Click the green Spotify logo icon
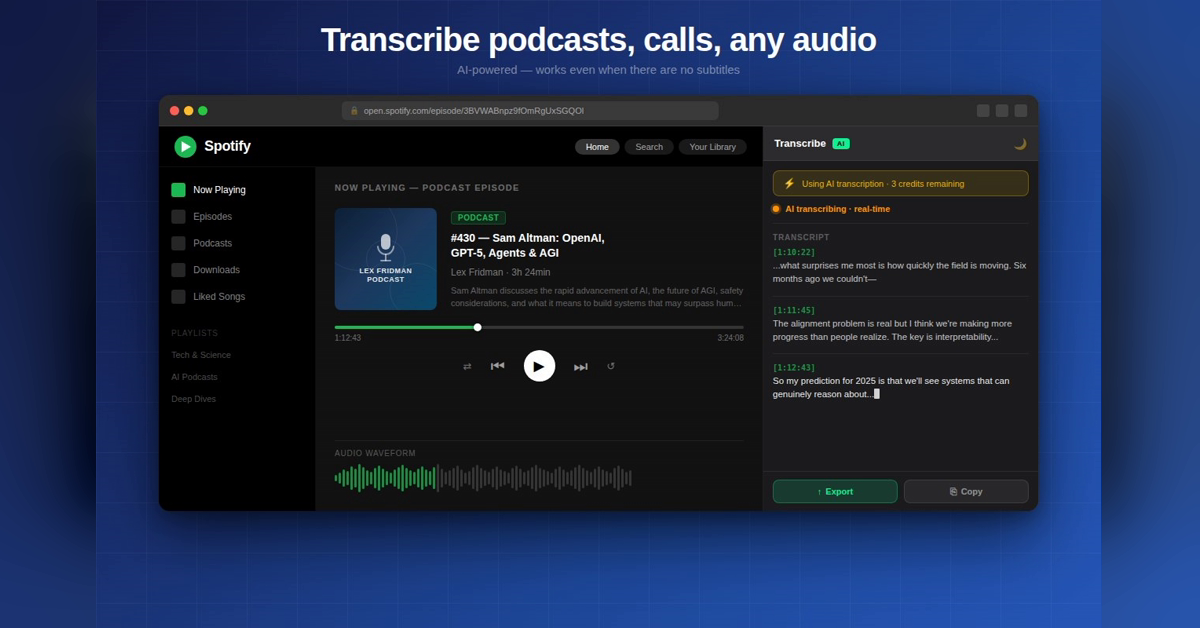Image resolution: width=1200 pixels, height=628 pixels. [185, 147]
